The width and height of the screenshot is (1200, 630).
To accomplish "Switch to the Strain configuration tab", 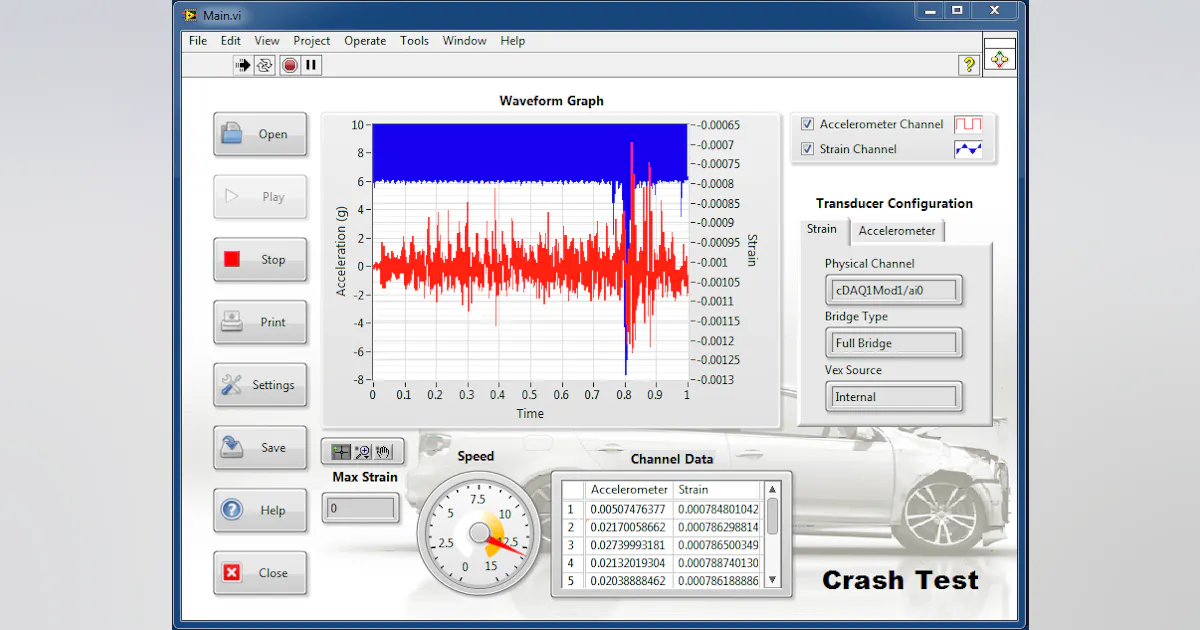I will coord(822,229).
